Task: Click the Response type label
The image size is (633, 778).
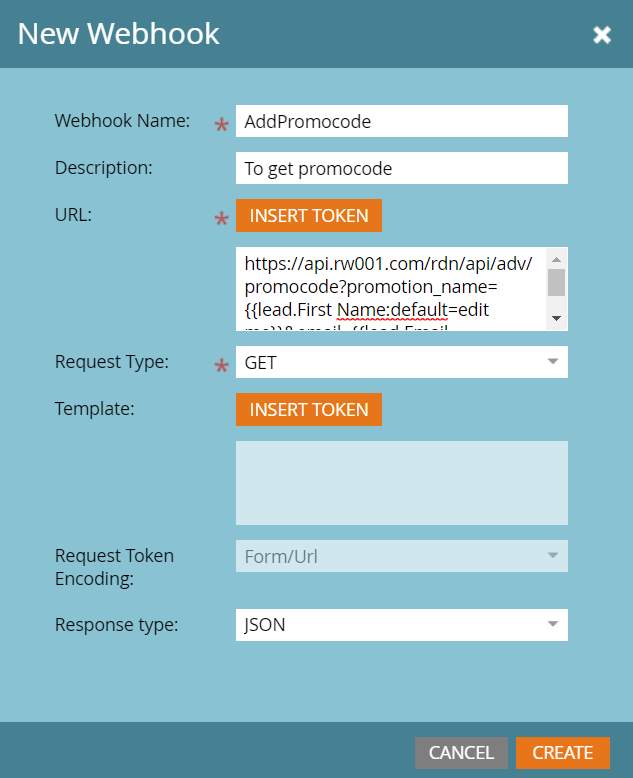Action: click(x=117, y=625)
